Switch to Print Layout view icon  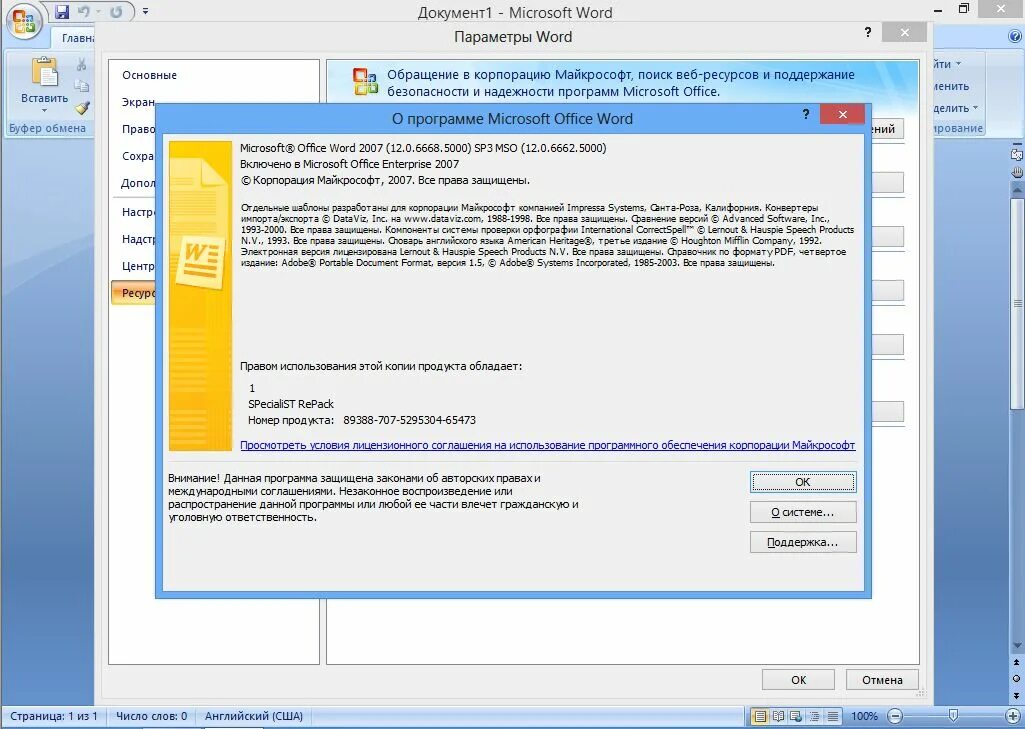click(x=760, y=716)
